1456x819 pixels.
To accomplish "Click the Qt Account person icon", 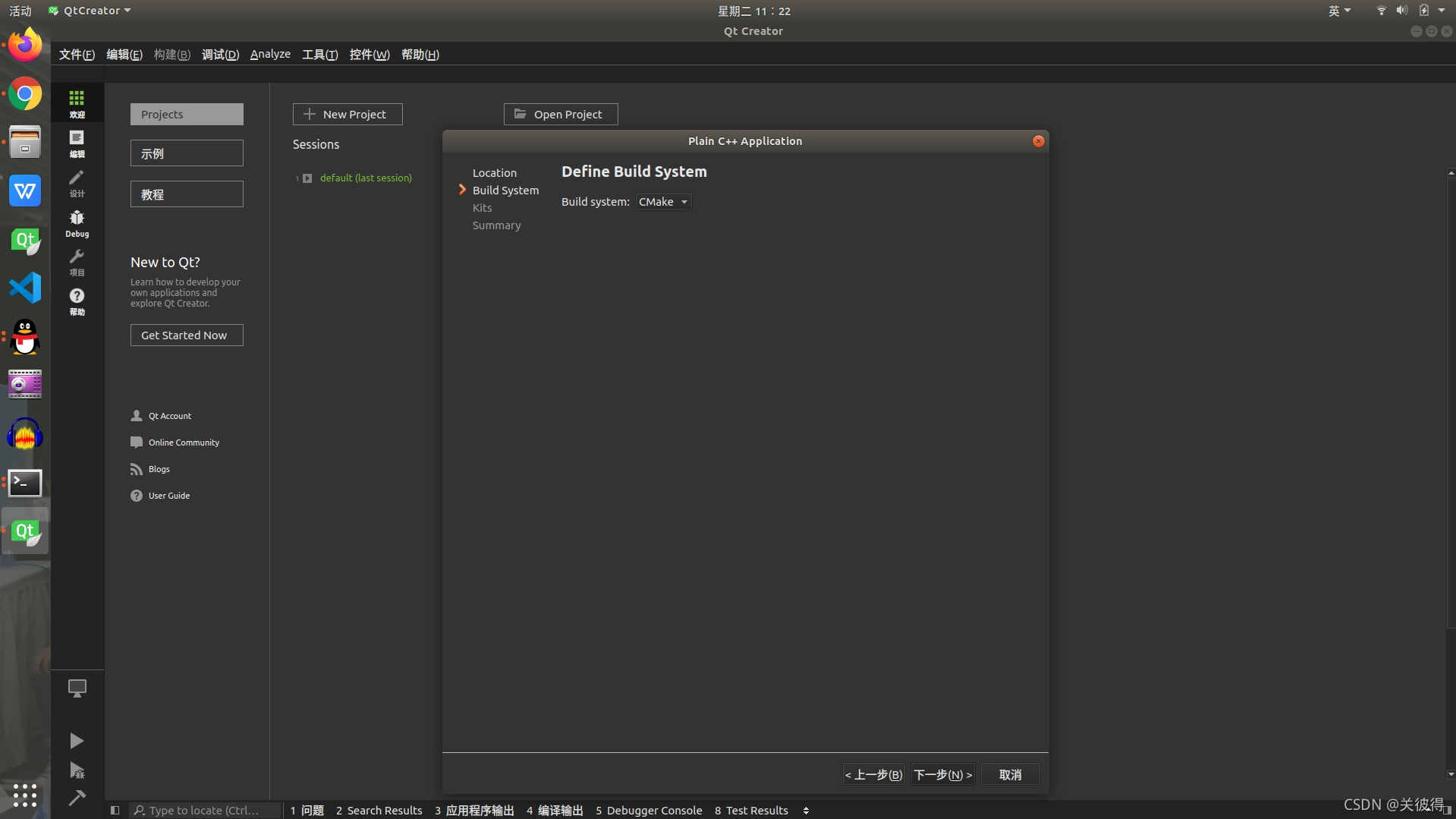I will (x=137, y=416).
